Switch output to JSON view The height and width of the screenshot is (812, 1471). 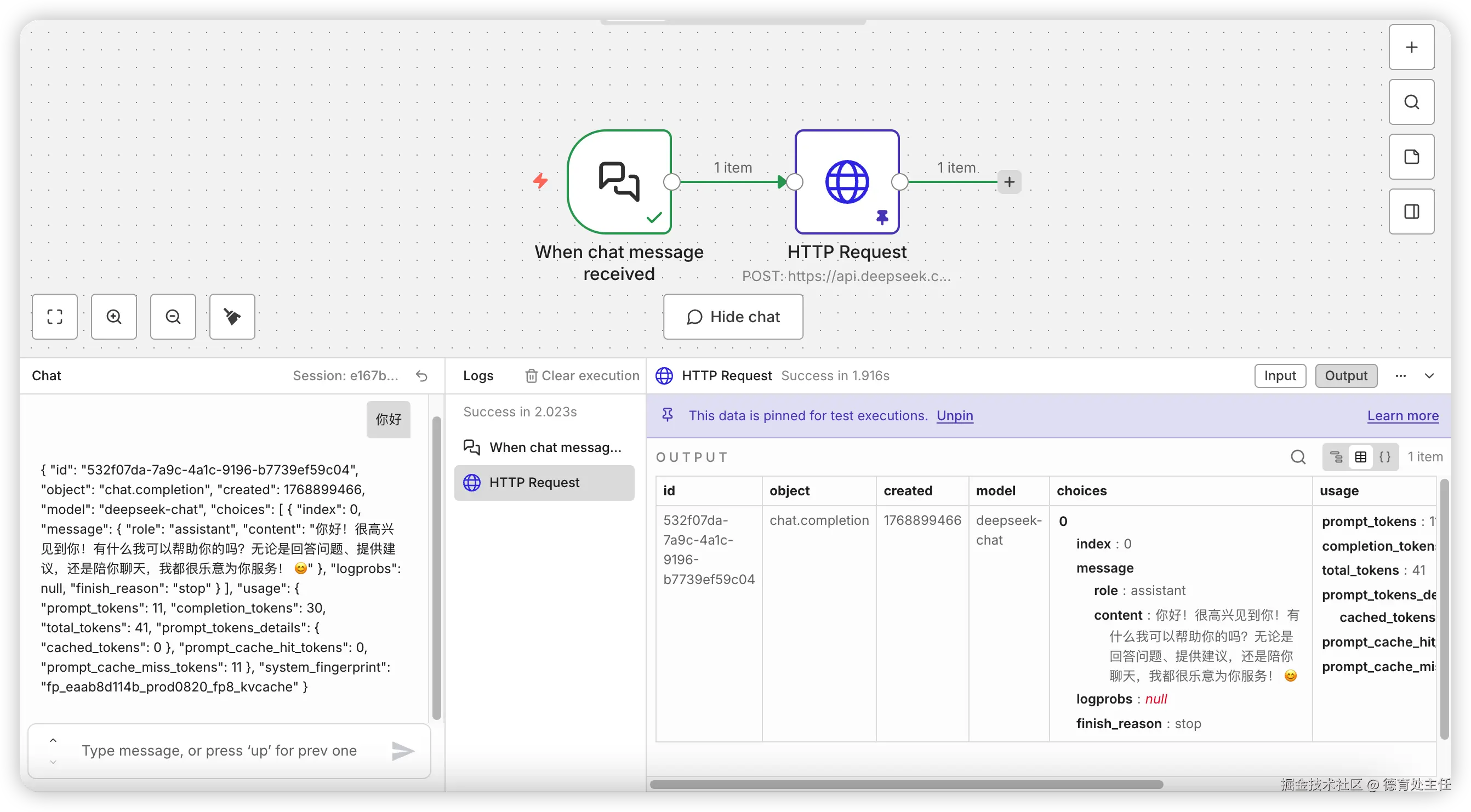pos(1385,457)
